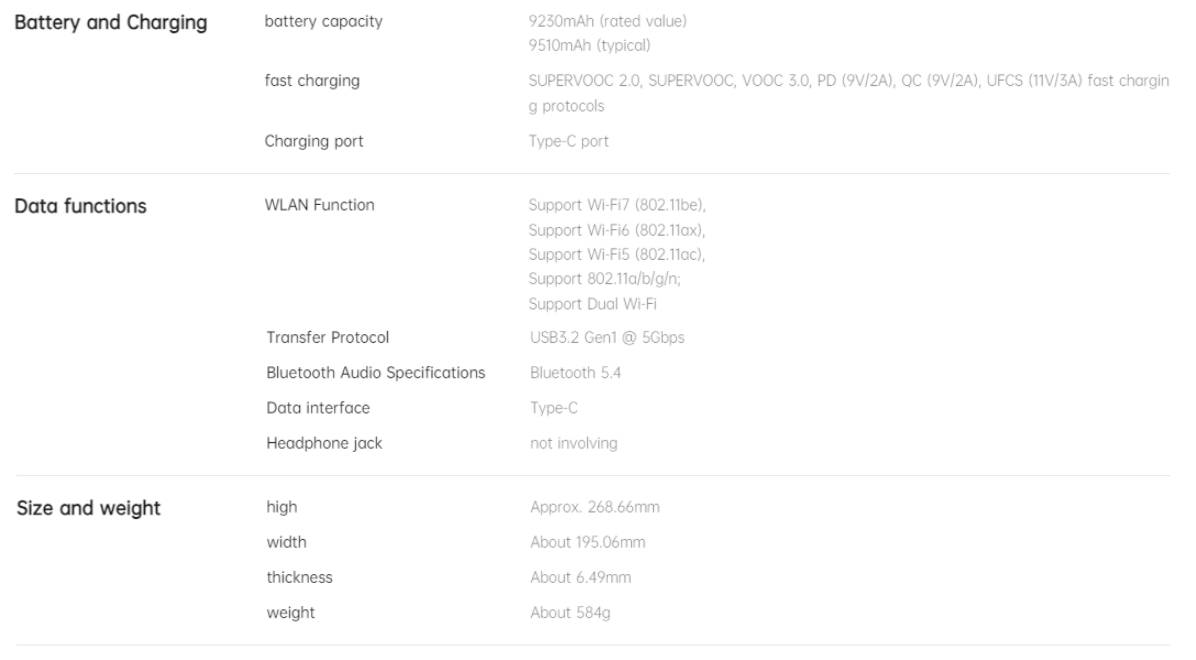Select the Type-C port value
The height and width of the screenshot is (660, 1196).
point(568,141)
